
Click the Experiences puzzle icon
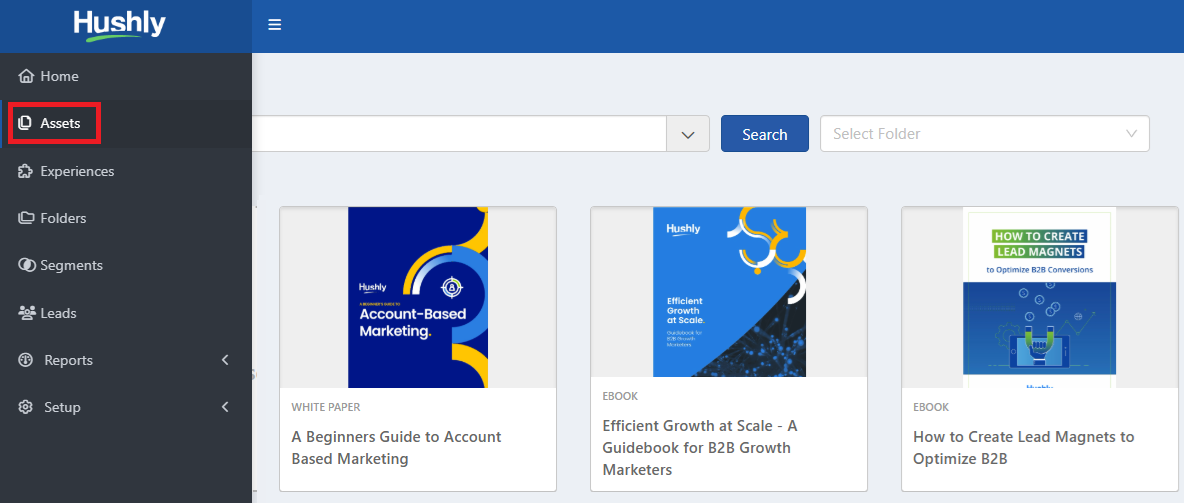pos(26,171)
